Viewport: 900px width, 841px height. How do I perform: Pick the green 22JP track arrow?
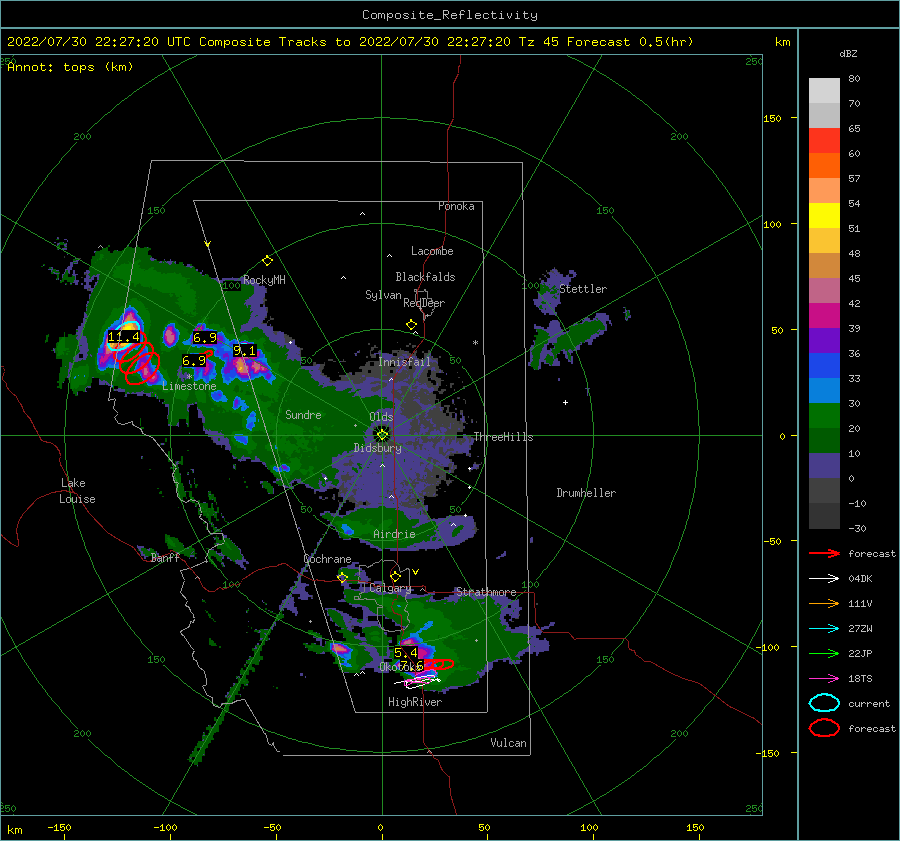click(x=824, y=653)
